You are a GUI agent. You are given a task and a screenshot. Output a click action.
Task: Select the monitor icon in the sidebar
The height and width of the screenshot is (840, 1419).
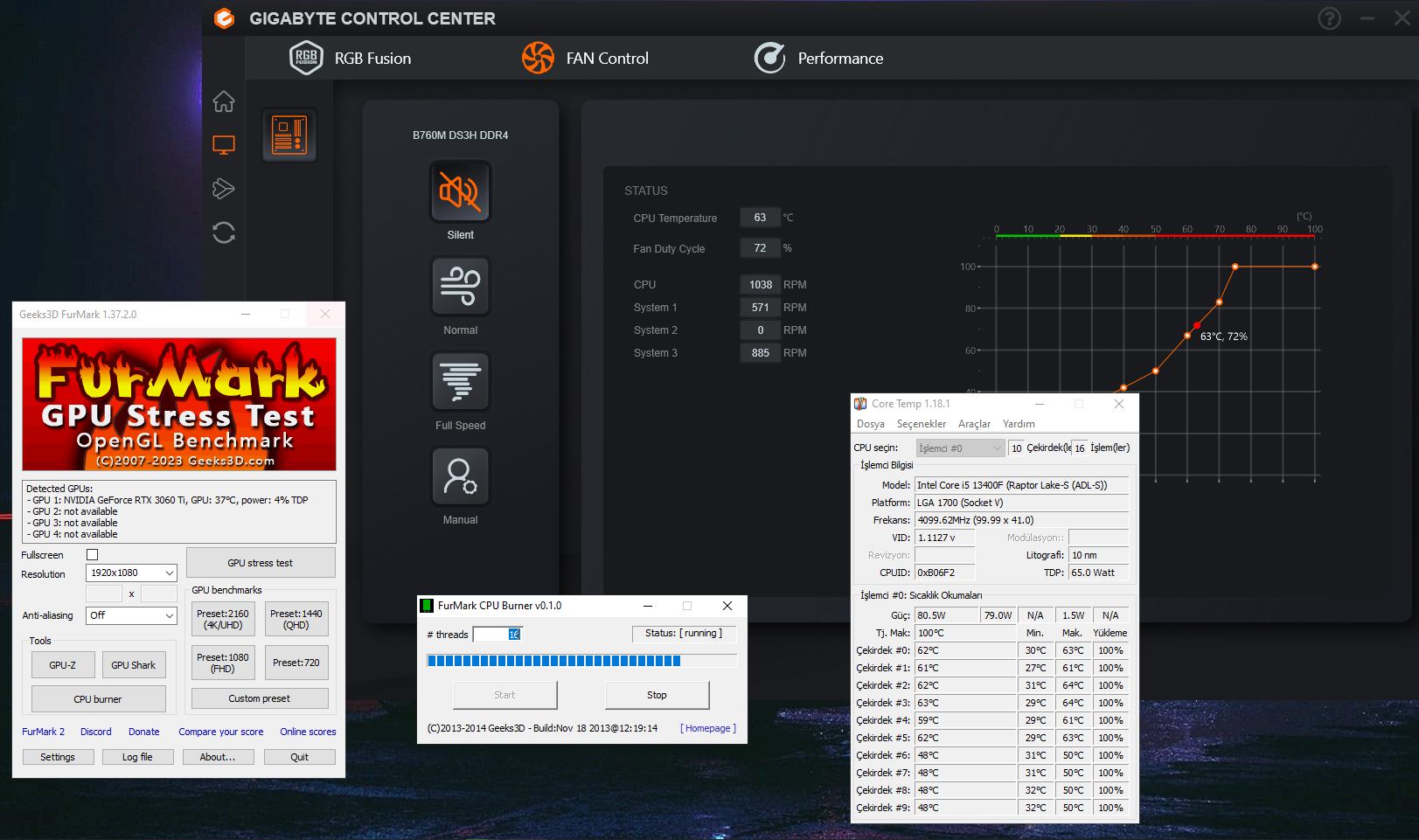(x=224, y=145)
